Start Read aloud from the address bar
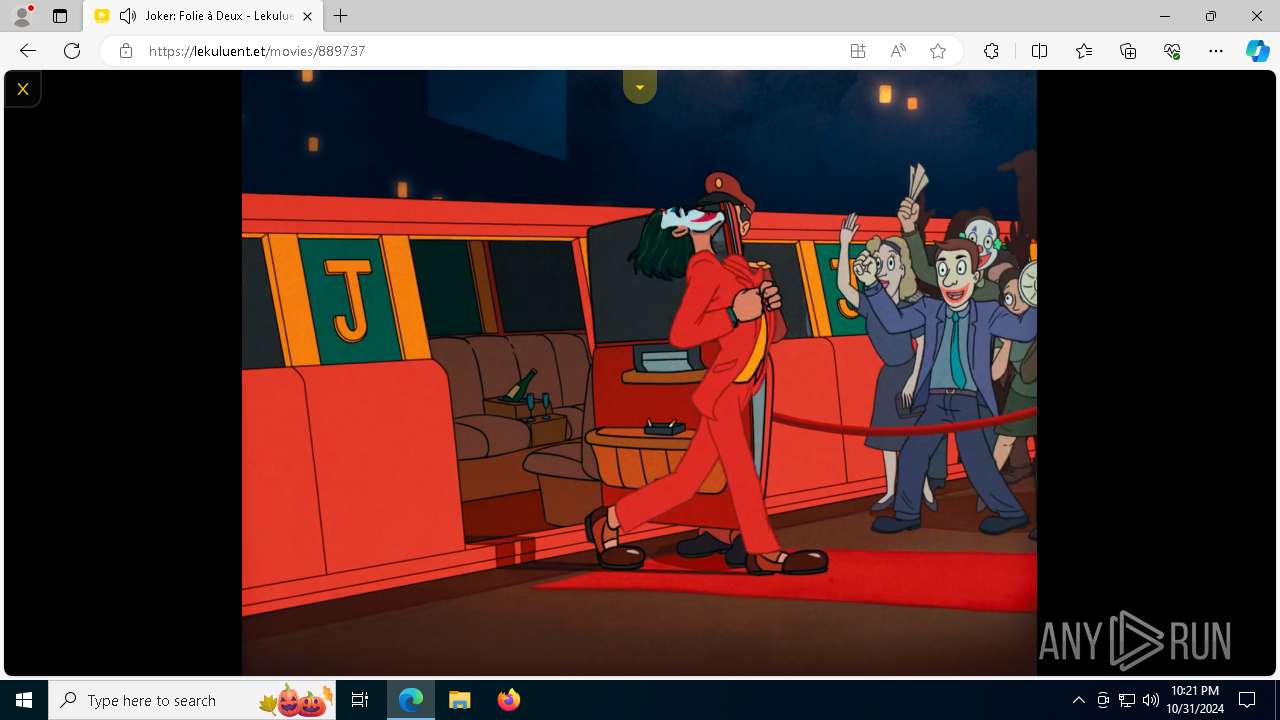The width and height of the screenshot is (1280, 720). click(898, 51)
